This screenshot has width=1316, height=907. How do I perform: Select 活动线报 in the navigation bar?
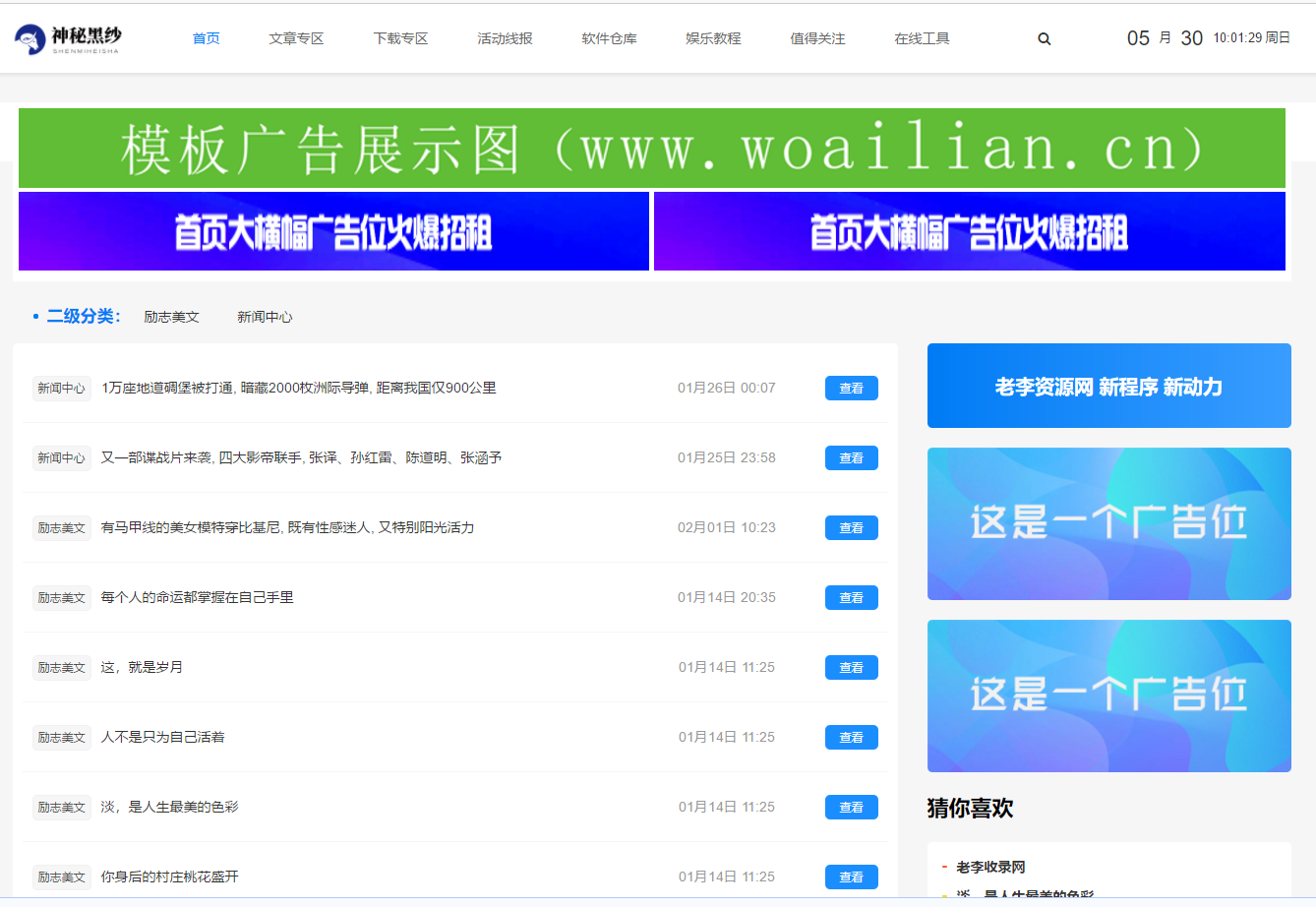[505, 39]
